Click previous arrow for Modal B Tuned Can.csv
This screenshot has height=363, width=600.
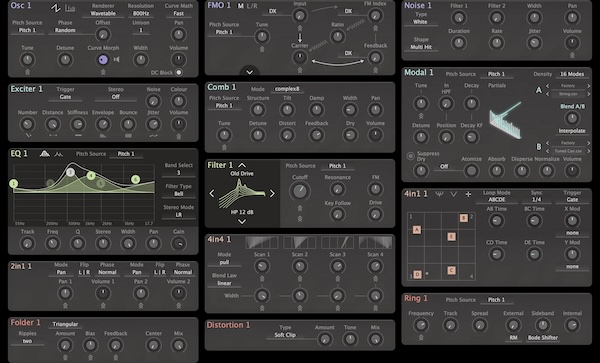[x=547, y=151]
